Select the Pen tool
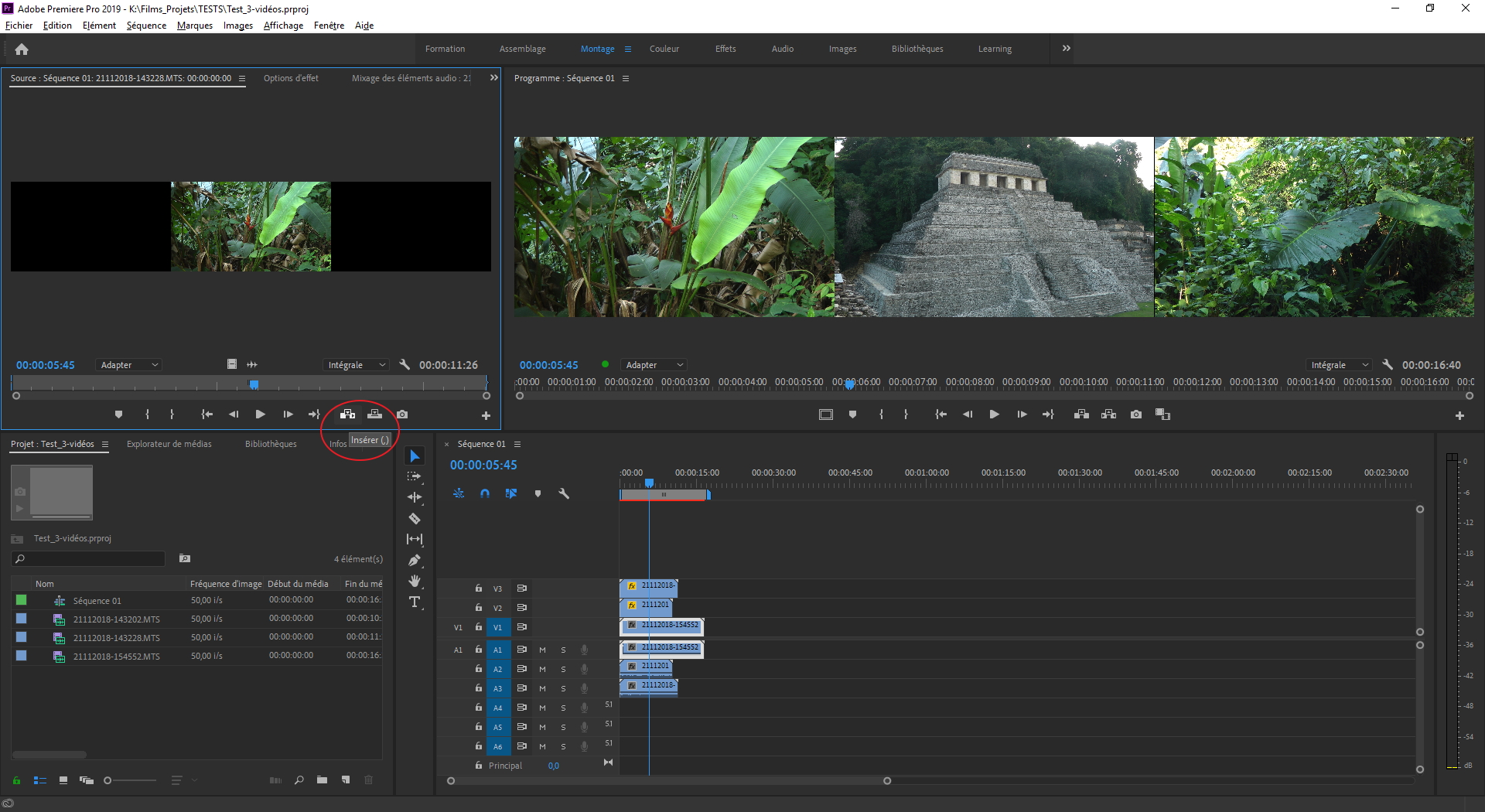 tap(415, 560)
